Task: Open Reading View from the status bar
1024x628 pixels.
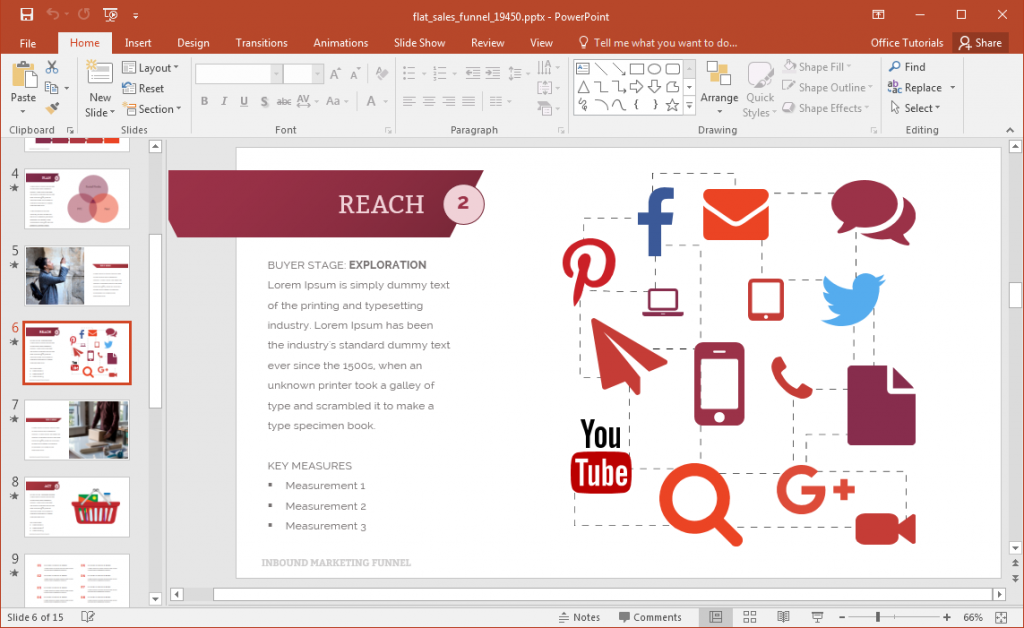Action: [783, 617]
